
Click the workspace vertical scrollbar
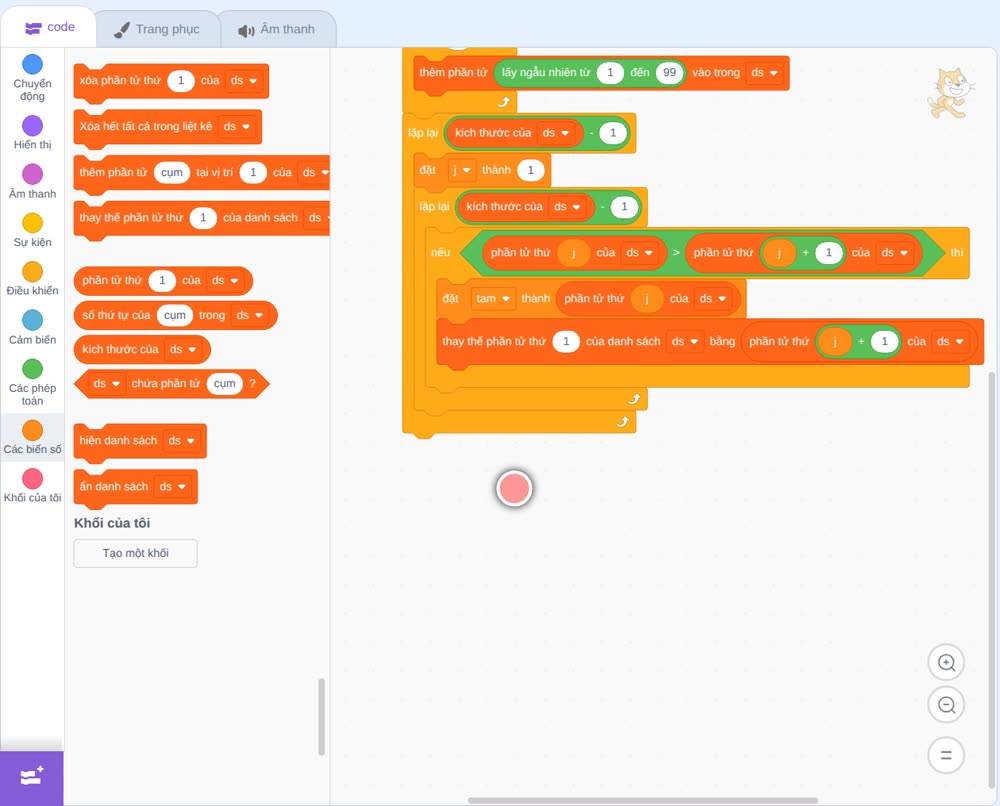pos(992,580)
